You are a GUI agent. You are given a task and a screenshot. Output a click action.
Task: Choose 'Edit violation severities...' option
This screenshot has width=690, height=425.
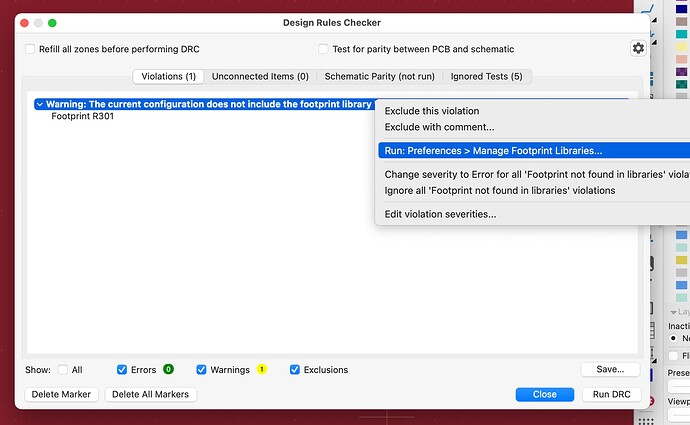point(440,214)
